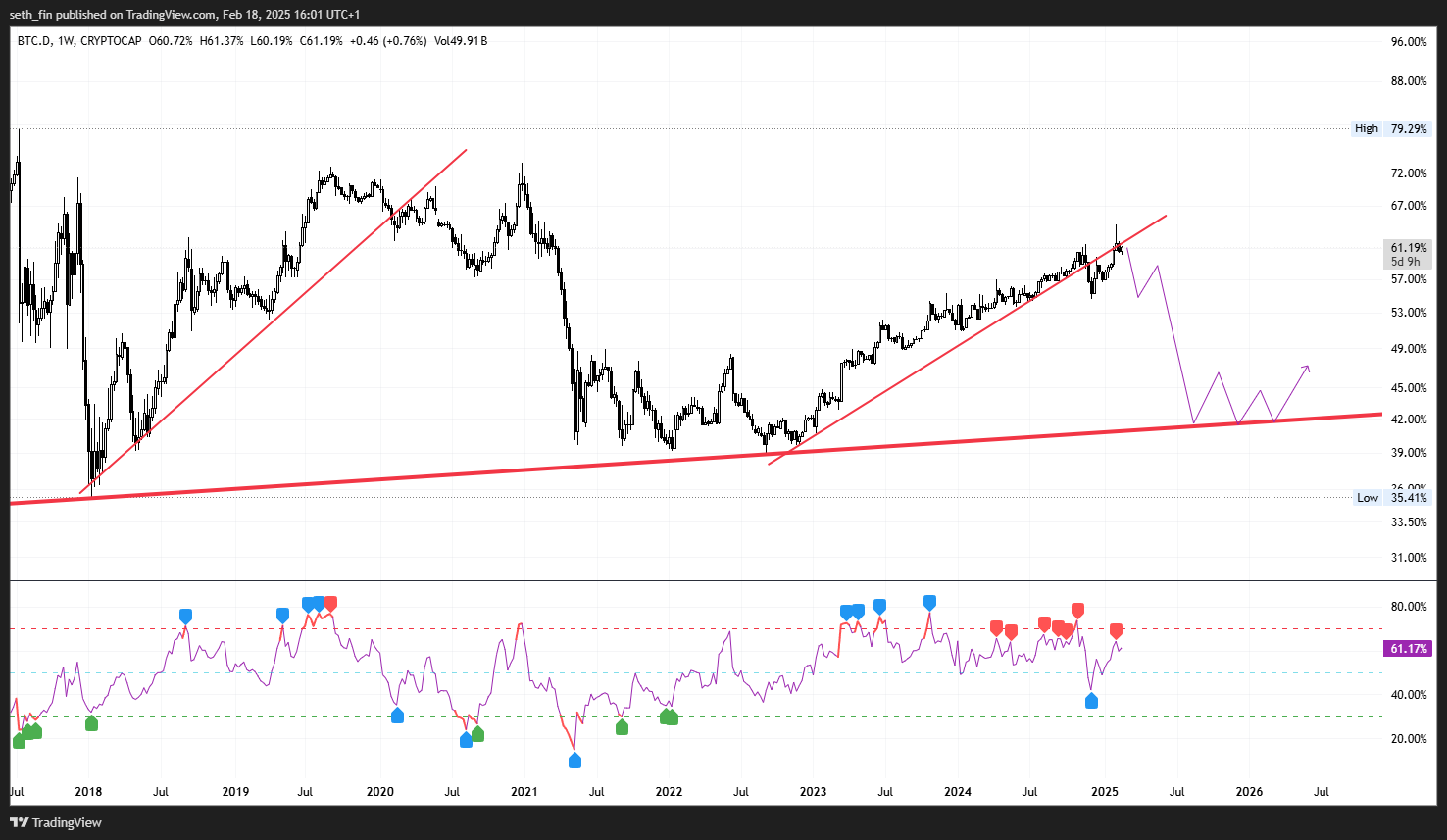The image size is (1447, 840).
Task: Select the 2025 label on the time axis
Action: 1105,792
